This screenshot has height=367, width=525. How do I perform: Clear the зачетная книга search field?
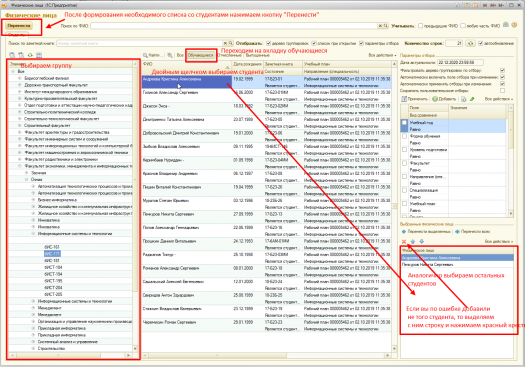[x=225, y=43]
